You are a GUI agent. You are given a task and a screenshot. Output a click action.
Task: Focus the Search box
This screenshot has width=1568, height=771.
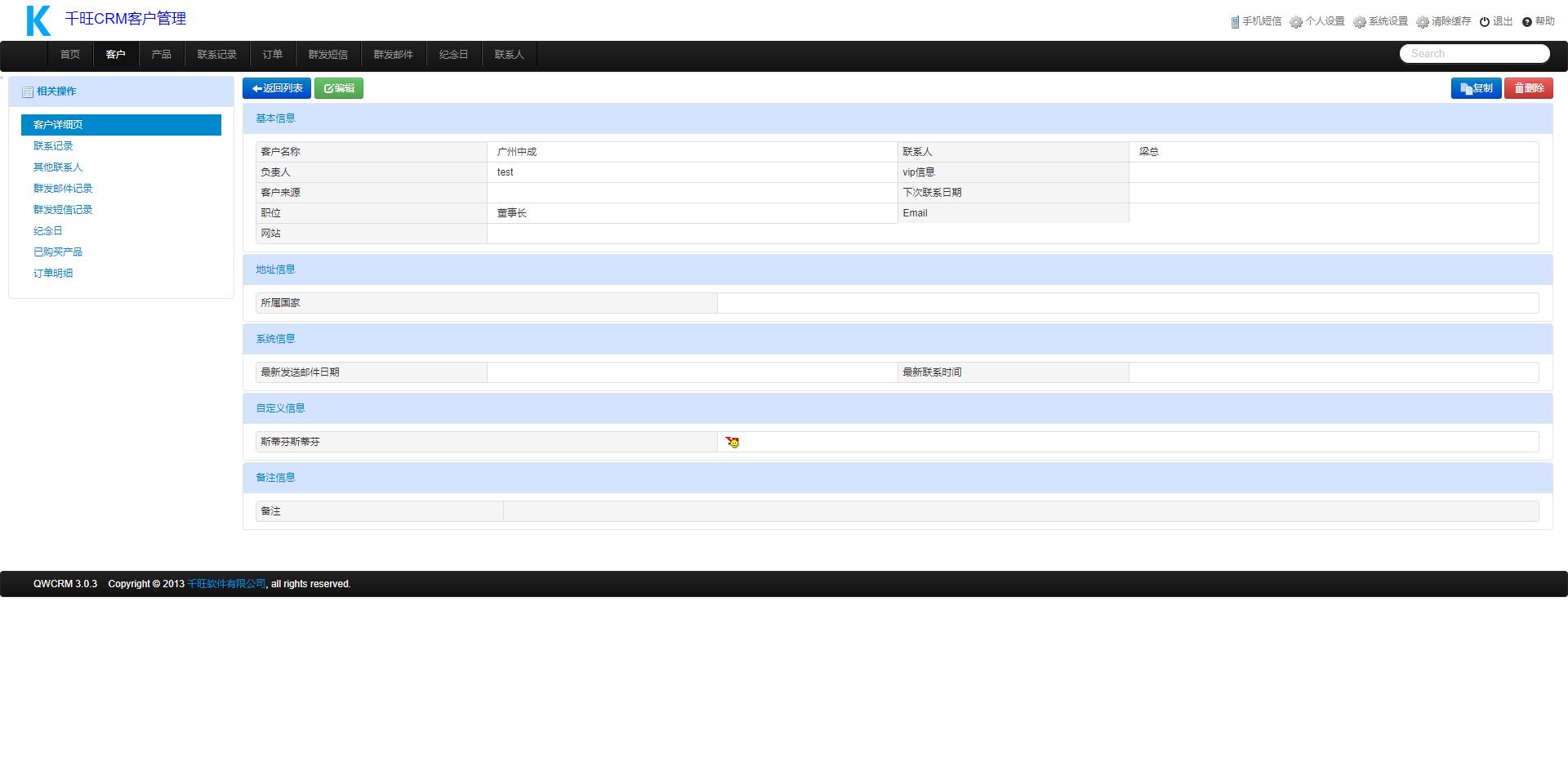[1475, 54]
